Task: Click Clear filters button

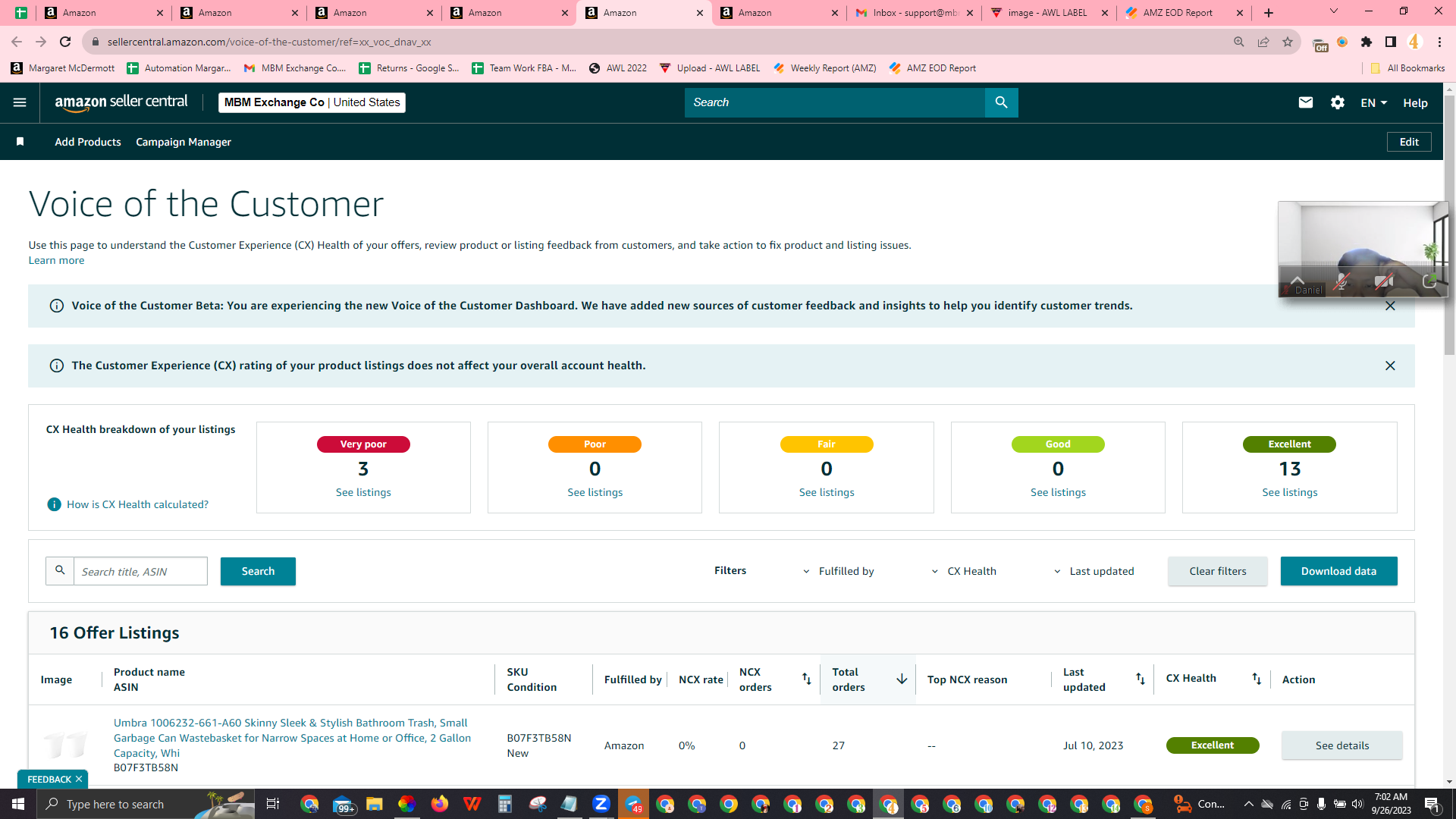Action: pos(1218,571)
